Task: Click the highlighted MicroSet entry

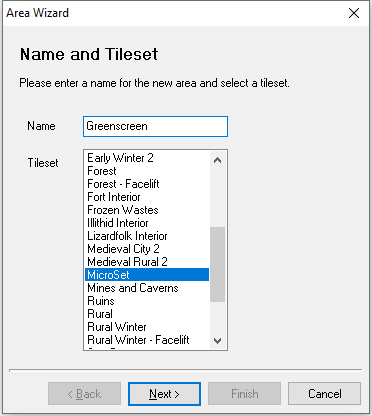Action: (147, 275)
